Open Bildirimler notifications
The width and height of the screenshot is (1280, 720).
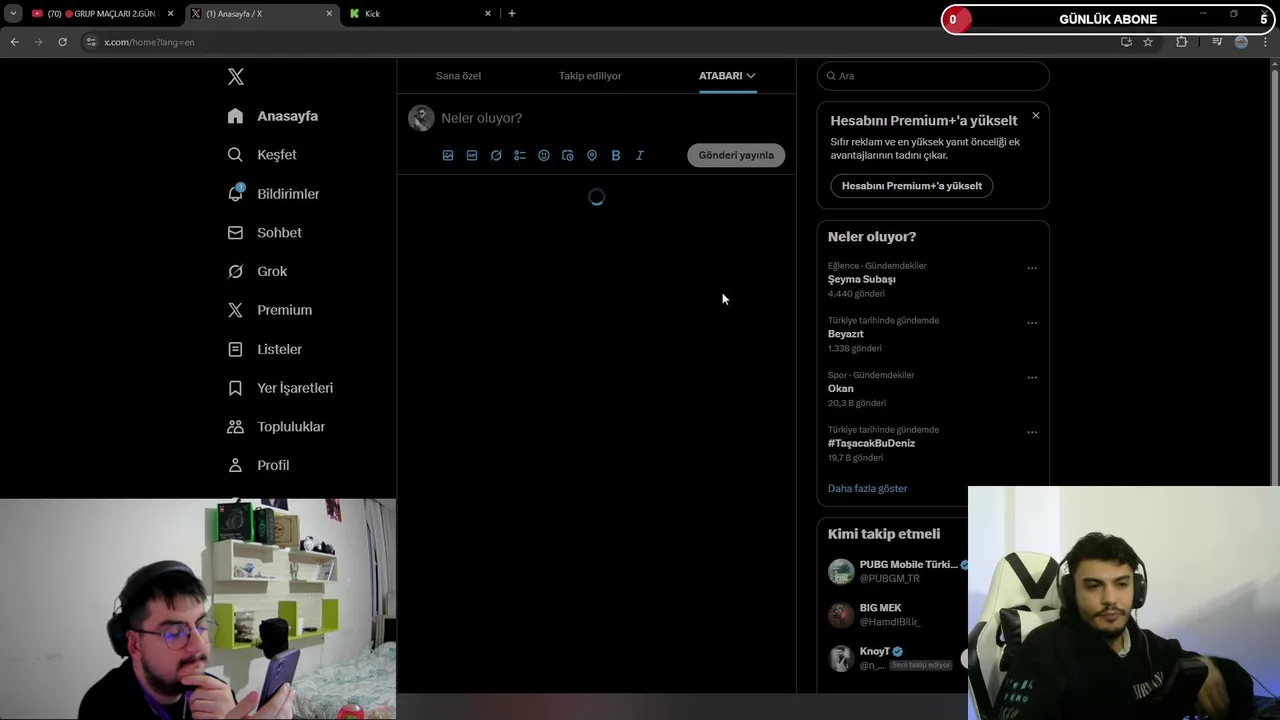(273, 194)
